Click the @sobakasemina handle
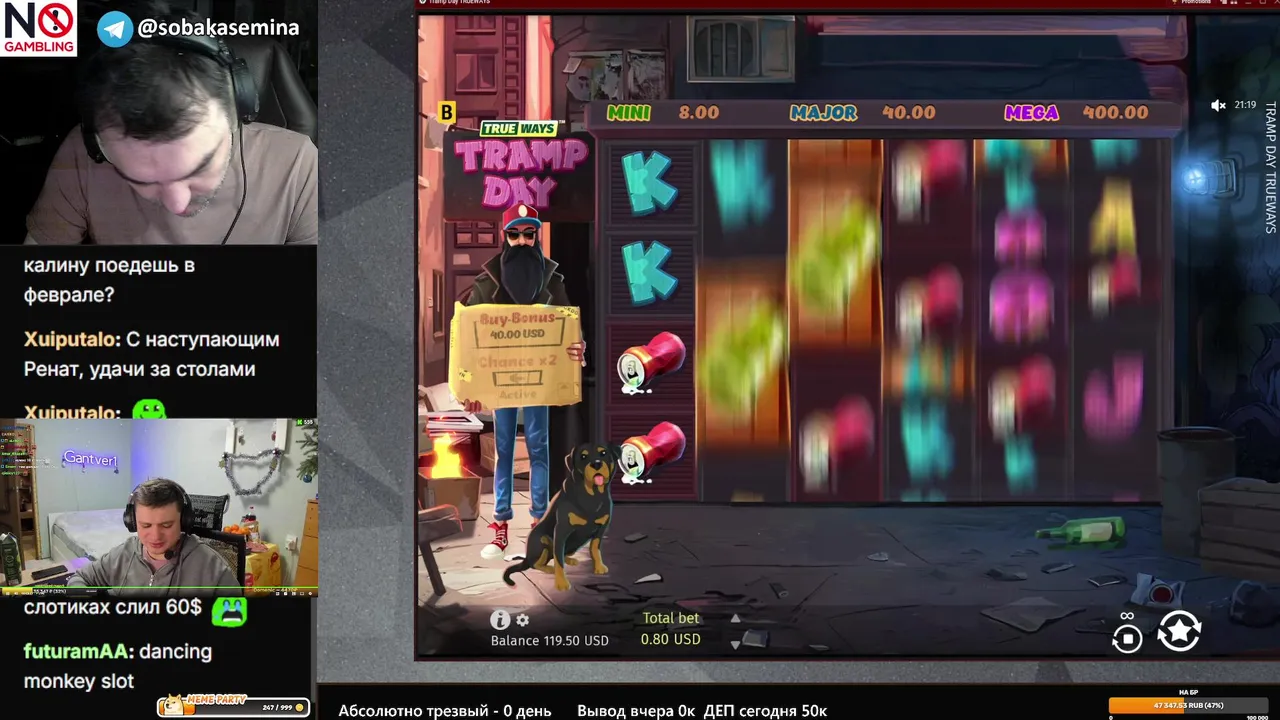This screenshot has width=1280, height=720. pos(218,28)
